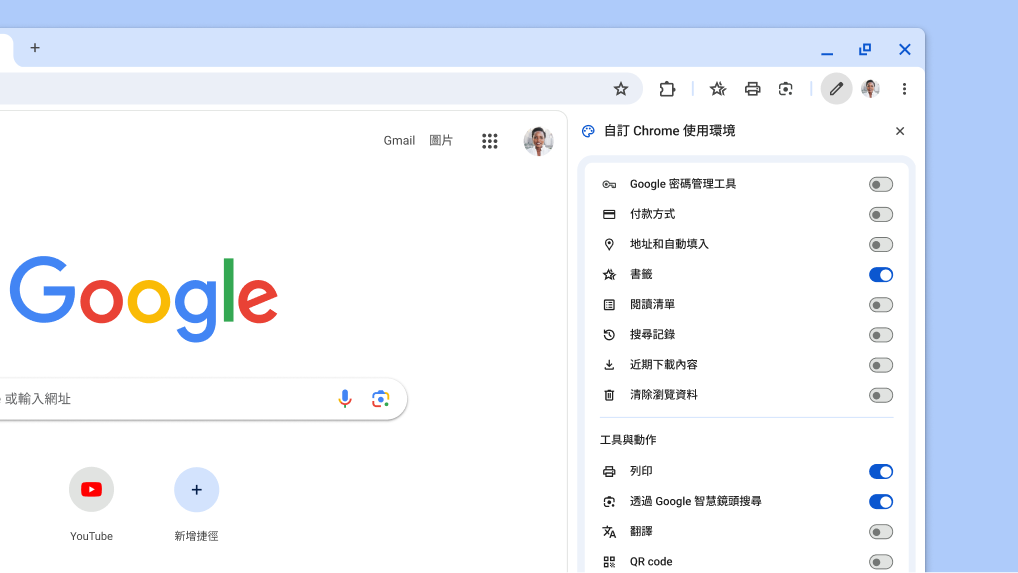Click the palette icon in side panel header
The width and height of the screenshot is (1018, 573).
click(588, 131)
